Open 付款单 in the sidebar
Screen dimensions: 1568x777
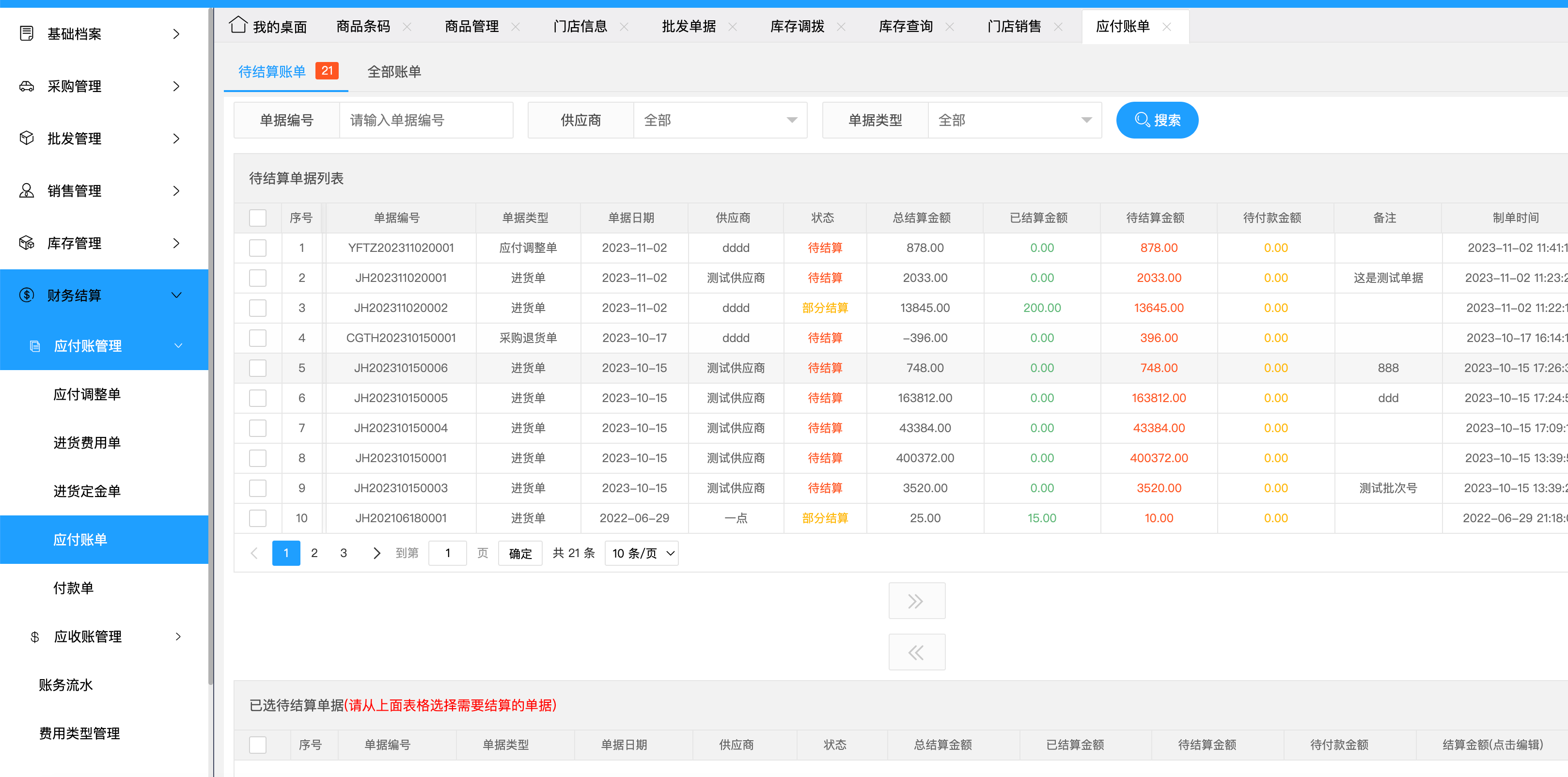[x=73, y=588]
